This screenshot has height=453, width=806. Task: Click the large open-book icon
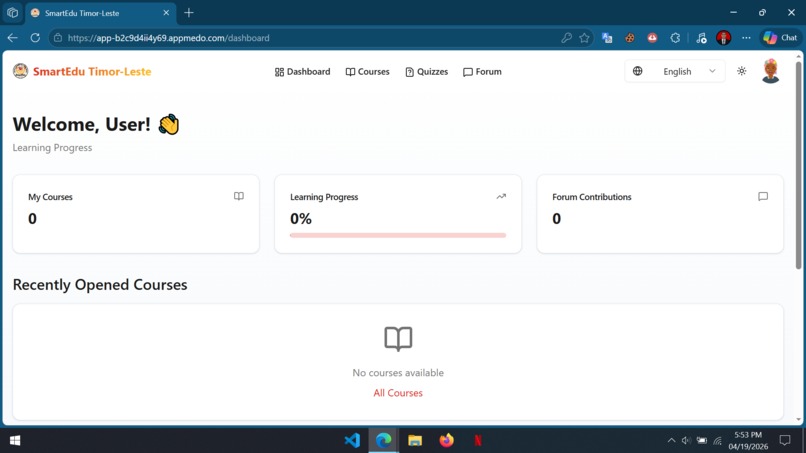[398, 338]
